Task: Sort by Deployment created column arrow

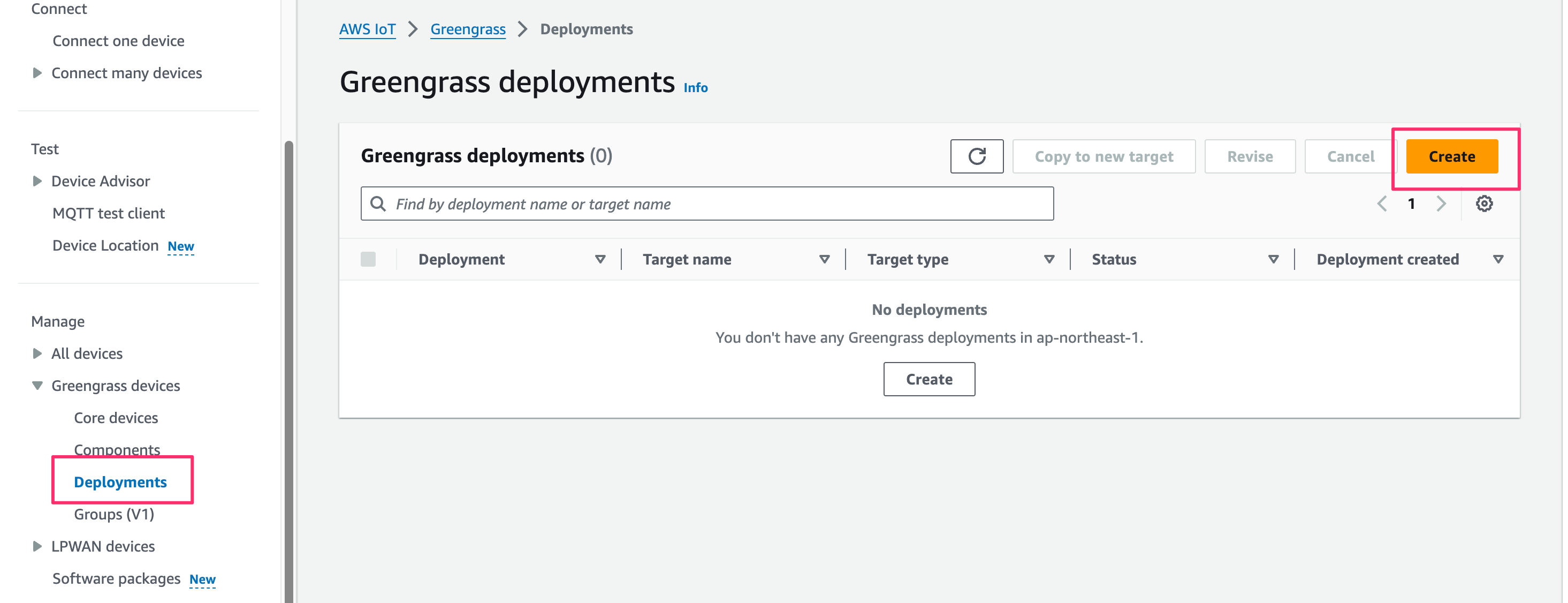Action: point(1498,260)
